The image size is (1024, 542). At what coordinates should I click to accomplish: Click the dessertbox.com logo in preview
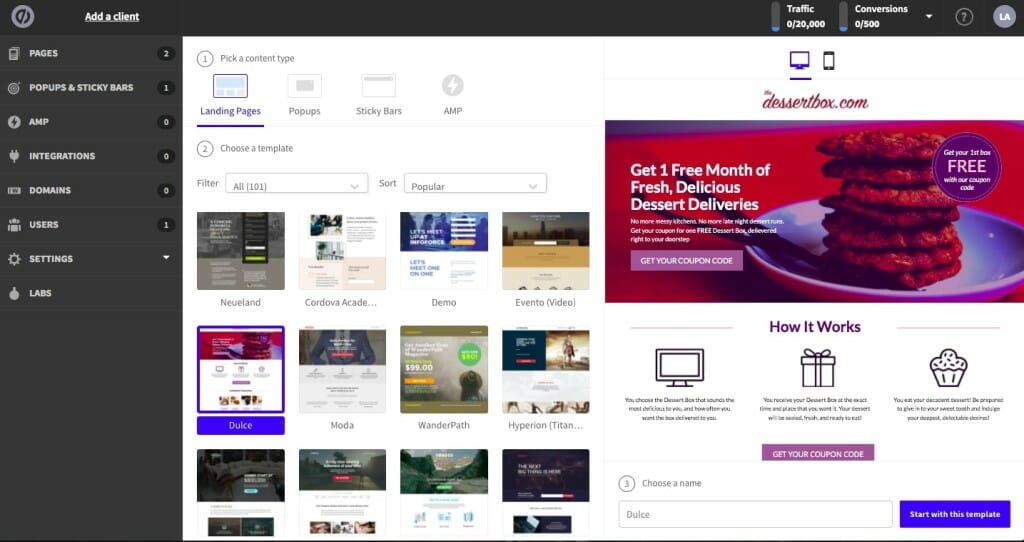(x=814, y=101)
